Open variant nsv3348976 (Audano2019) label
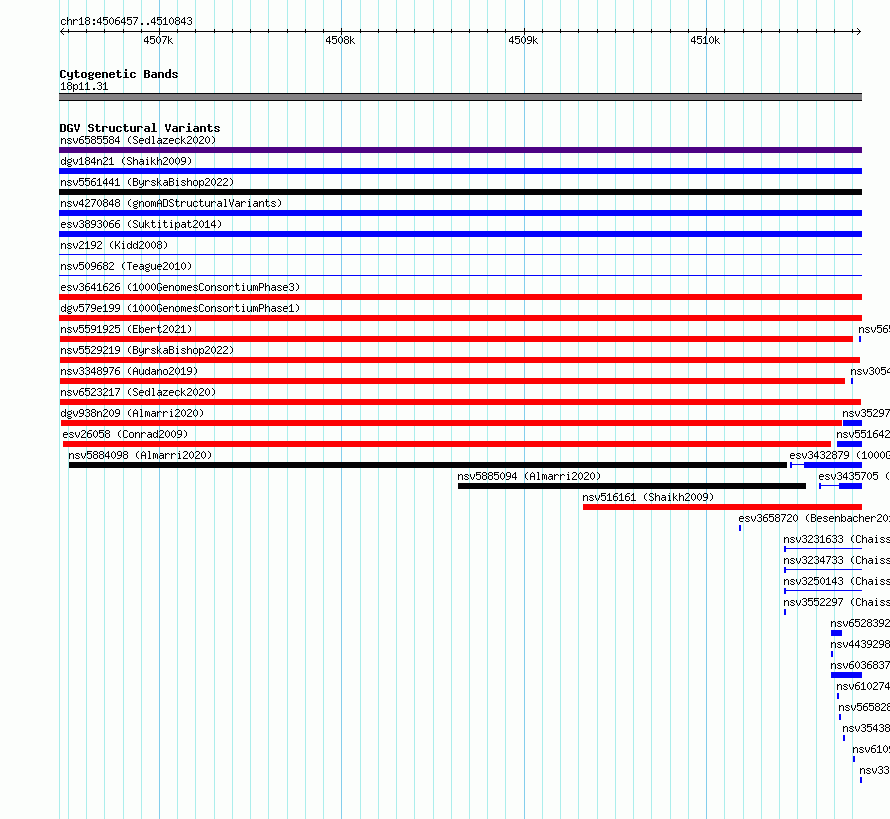 coord(129,371)
